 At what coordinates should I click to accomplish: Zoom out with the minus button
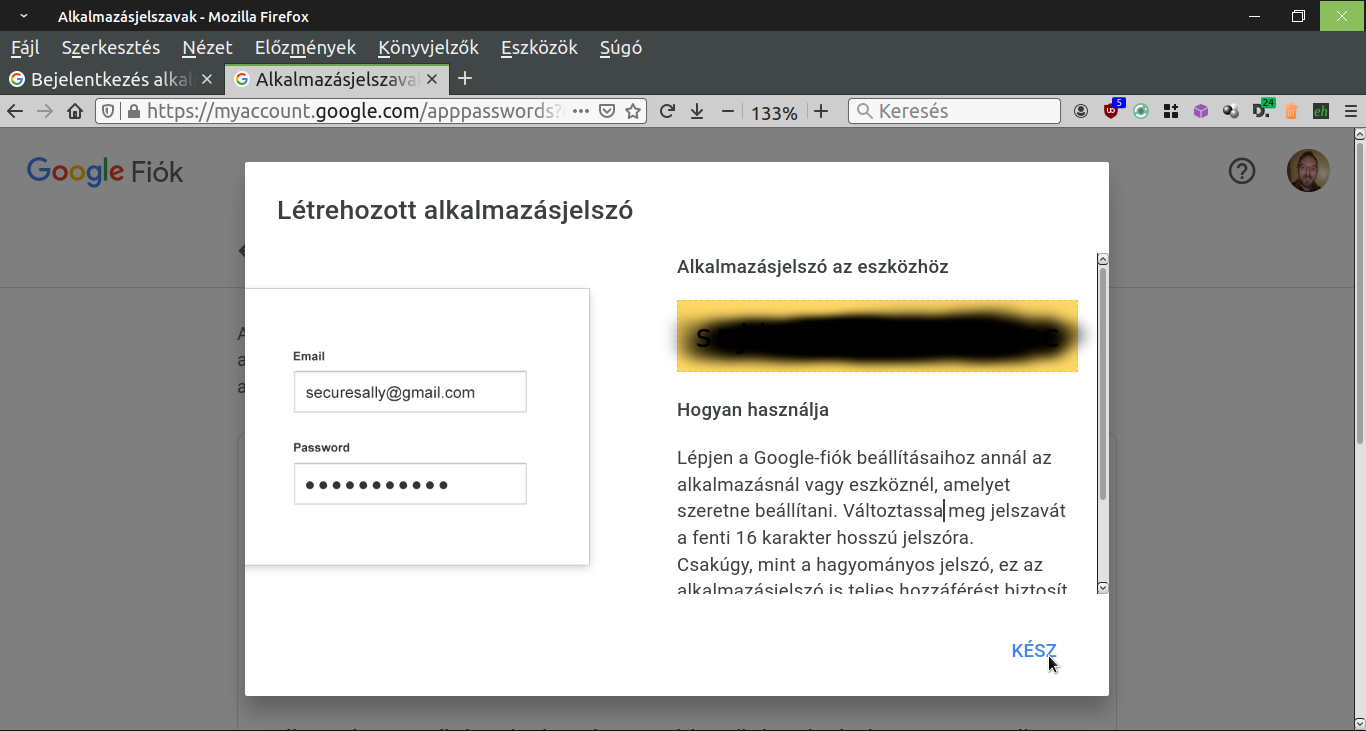coord(728,111)
